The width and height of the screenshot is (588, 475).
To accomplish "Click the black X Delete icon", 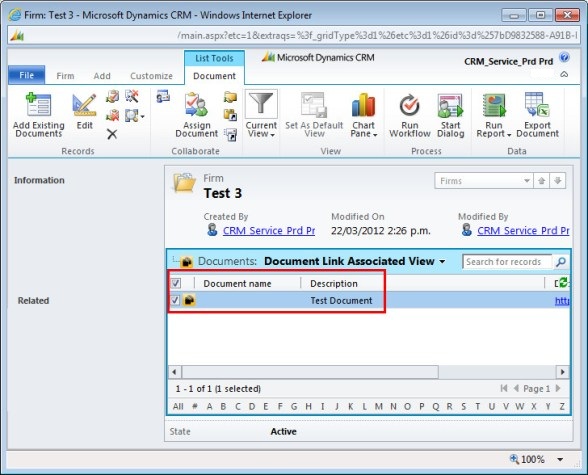I will tap(112, 134).
